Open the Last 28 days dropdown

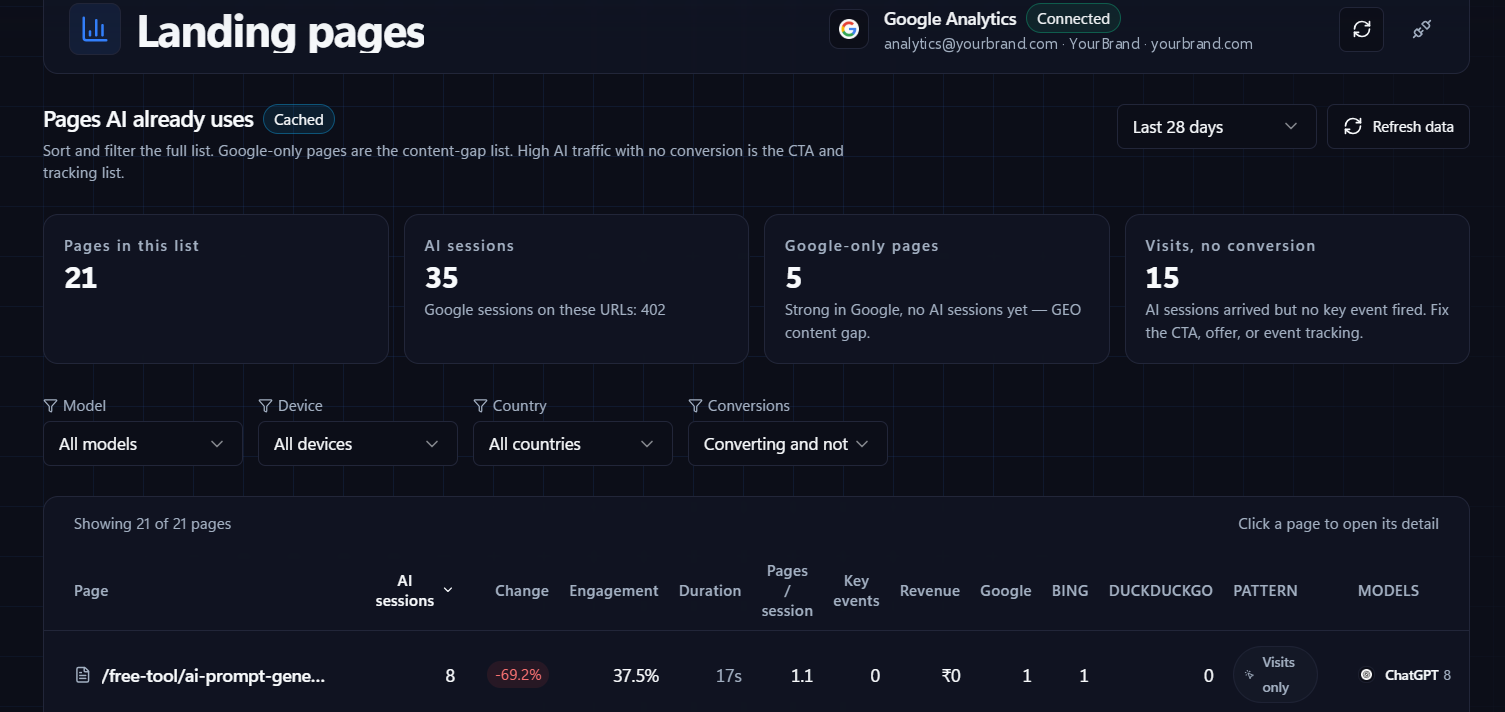1216,127
